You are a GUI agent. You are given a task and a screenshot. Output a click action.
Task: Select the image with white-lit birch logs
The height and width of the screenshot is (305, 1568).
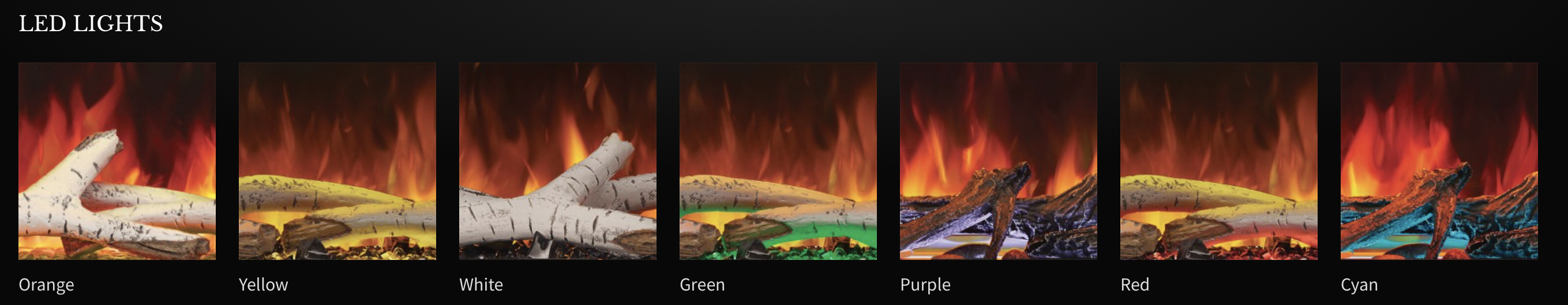click(557, 161)
